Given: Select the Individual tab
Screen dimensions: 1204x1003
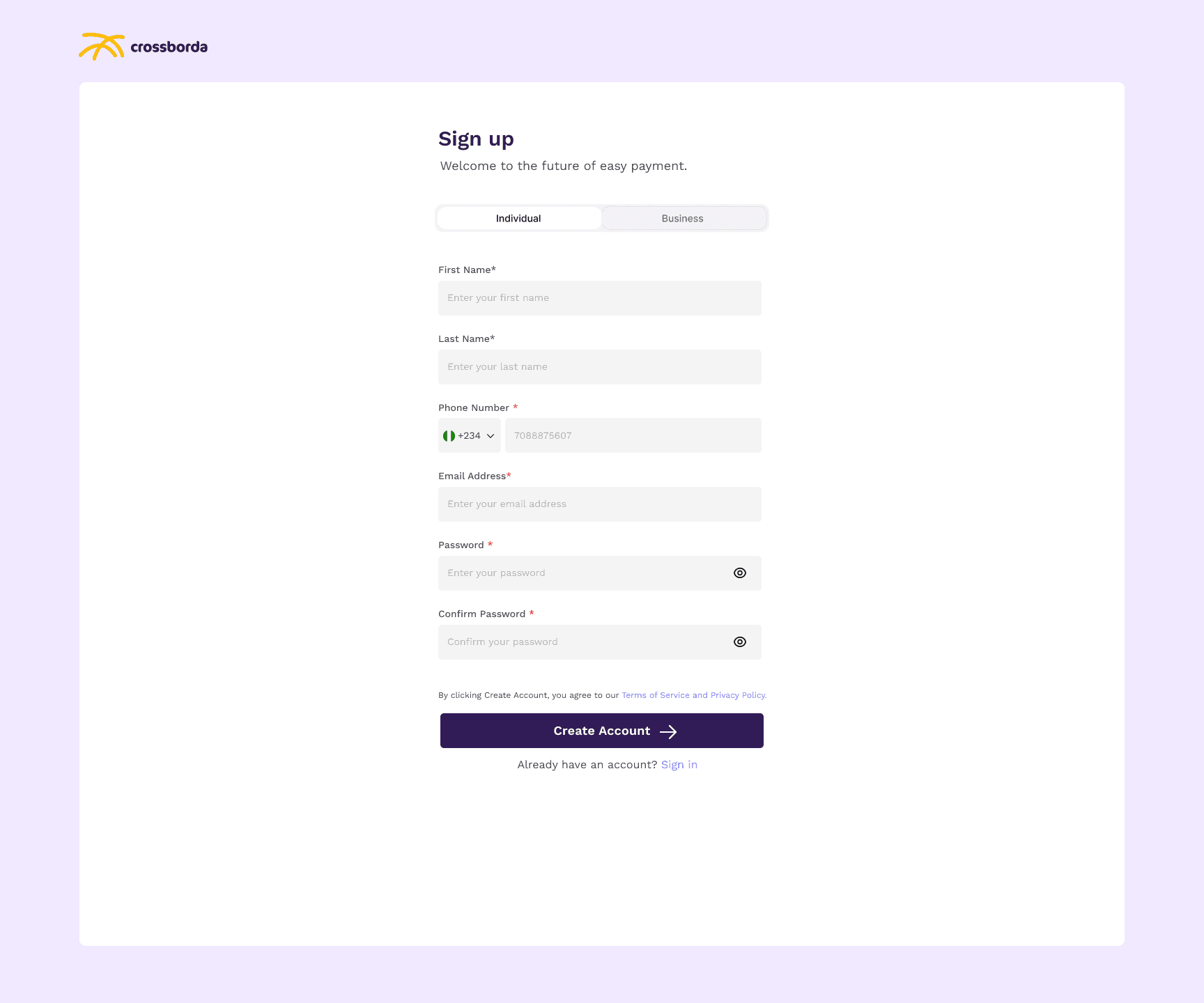Looking at the screenshot, I should [x=519, y=218].
